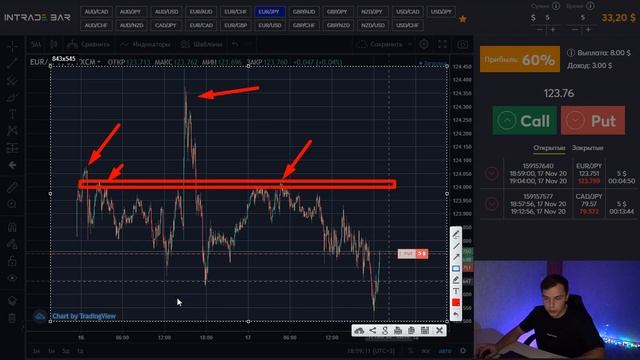Select the Lightshot rectangle tool
This screenshot has width=640, height=360.
[456, 269]
